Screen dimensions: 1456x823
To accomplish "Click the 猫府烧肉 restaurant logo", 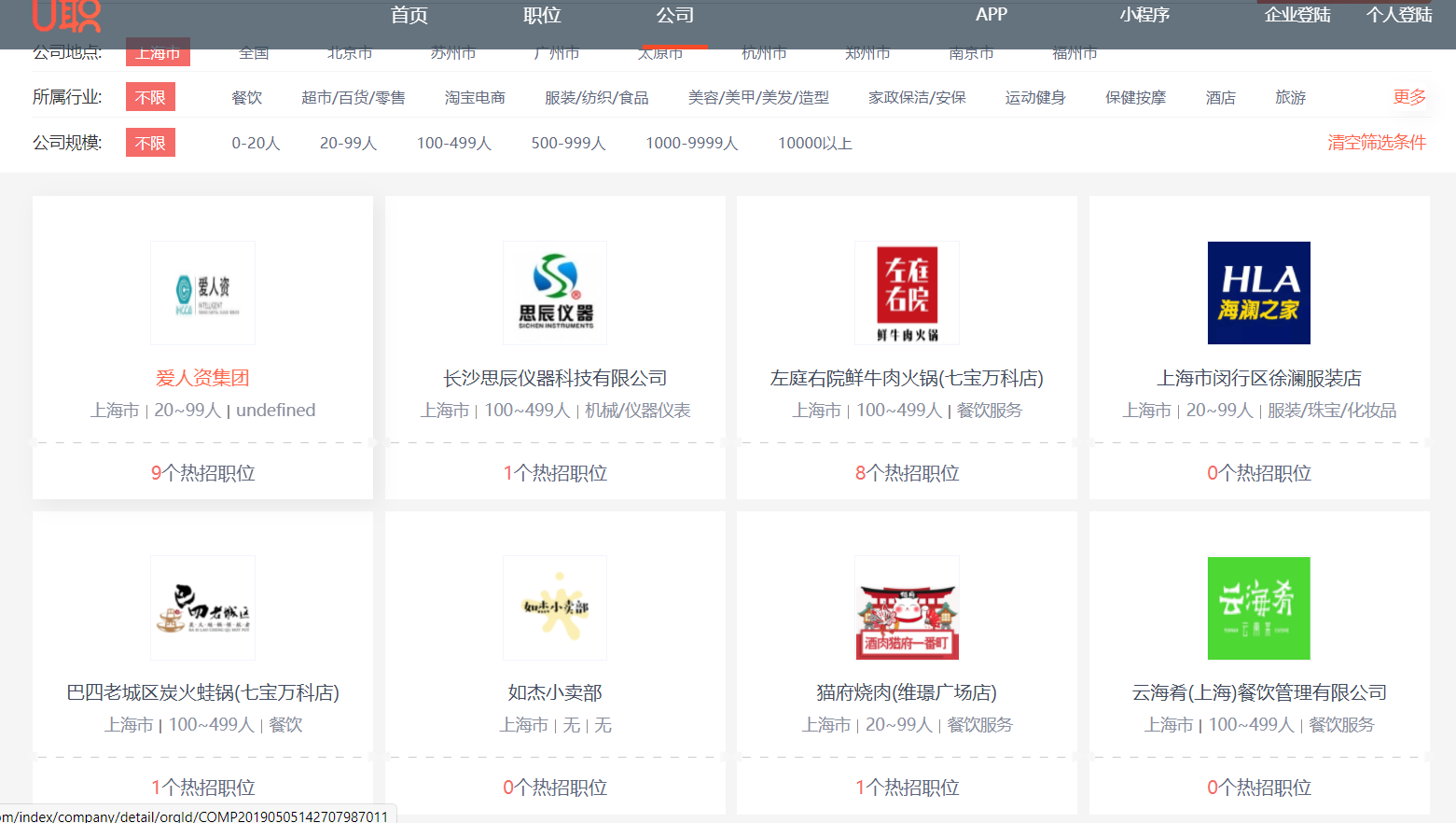I will [x=907, y=608].
